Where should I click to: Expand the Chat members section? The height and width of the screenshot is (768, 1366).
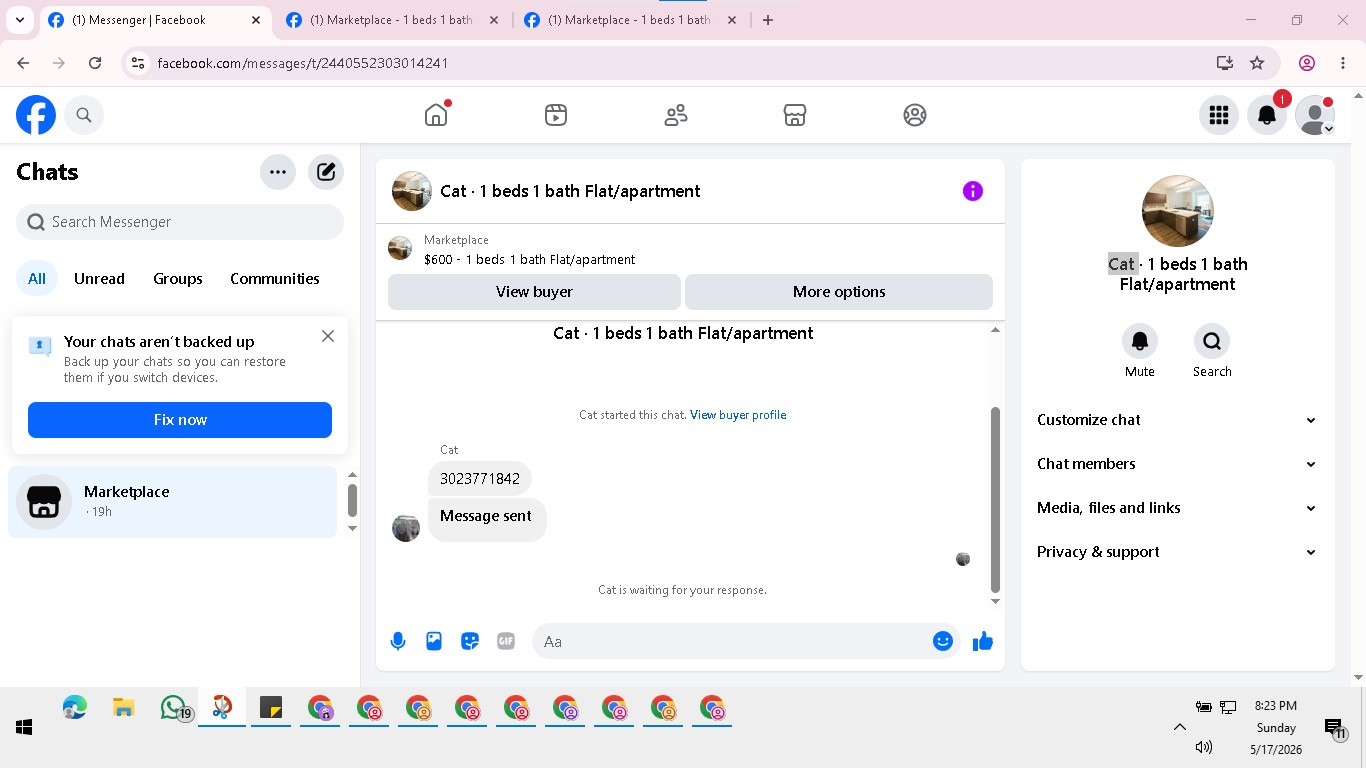pyautogui.click(x=1177, y=464)
